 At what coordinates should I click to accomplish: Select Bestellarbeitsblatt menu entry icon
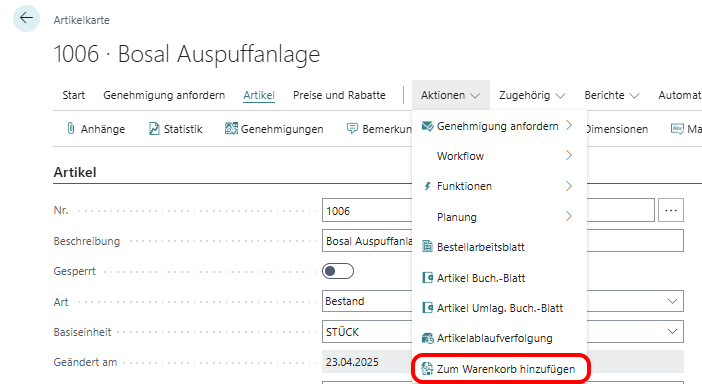(x=428, y=247)
